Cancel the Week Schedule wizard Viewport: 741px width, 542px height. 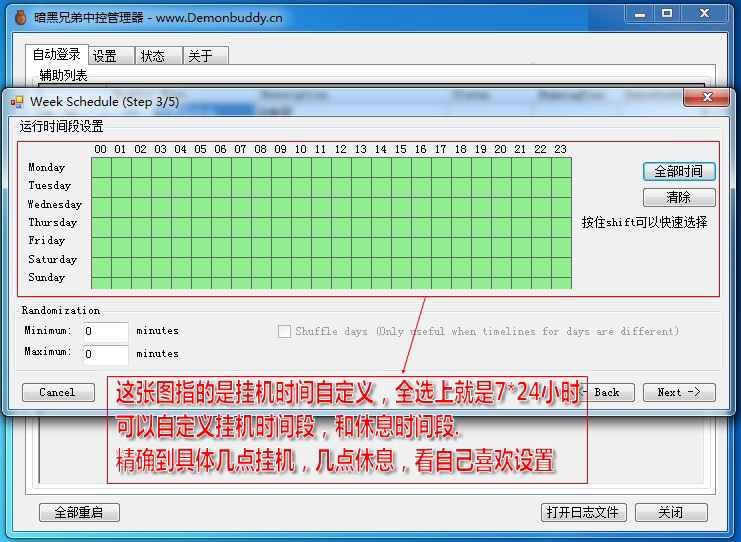57,392
